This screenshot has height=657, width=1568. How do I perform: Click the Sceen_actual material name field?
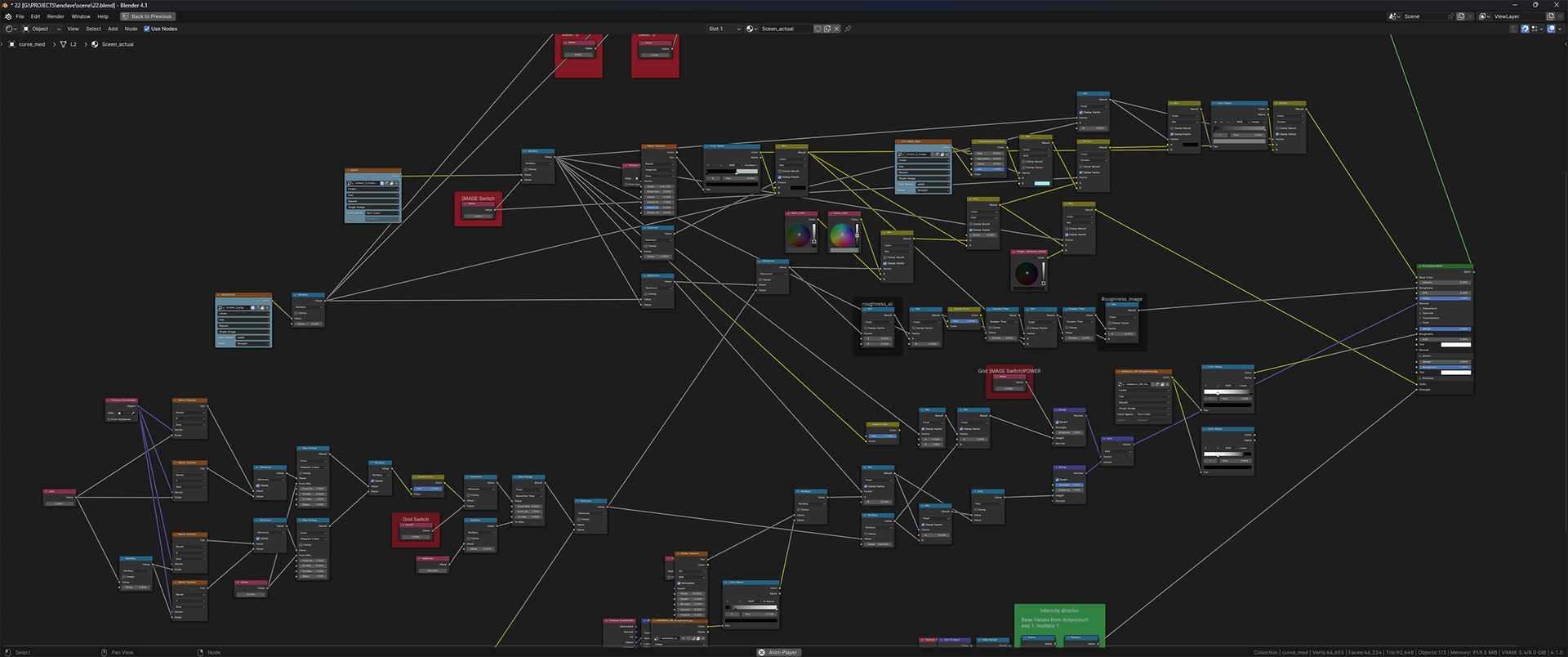tap(786, 29)
